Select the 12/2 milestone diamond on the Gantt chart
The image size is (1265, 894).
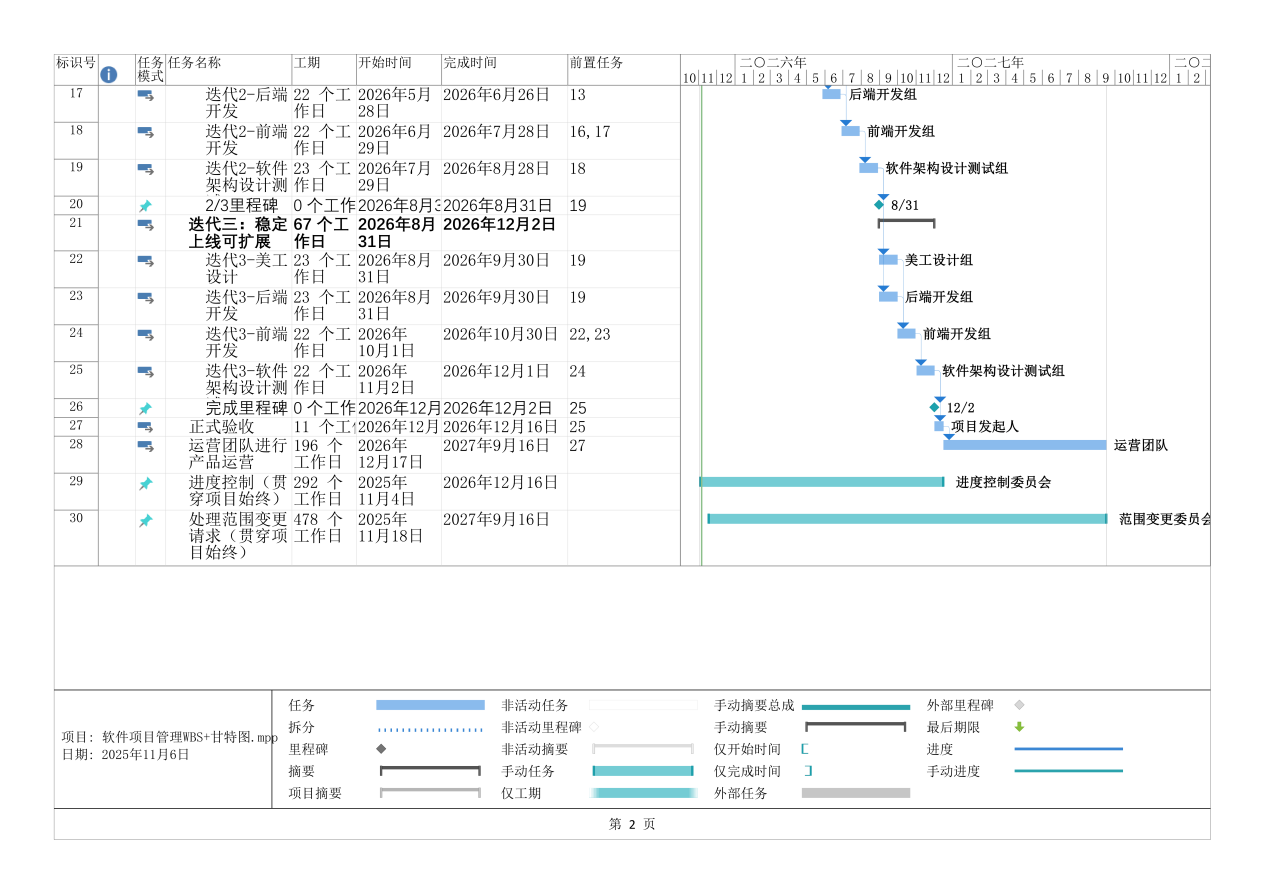(935, 407)
